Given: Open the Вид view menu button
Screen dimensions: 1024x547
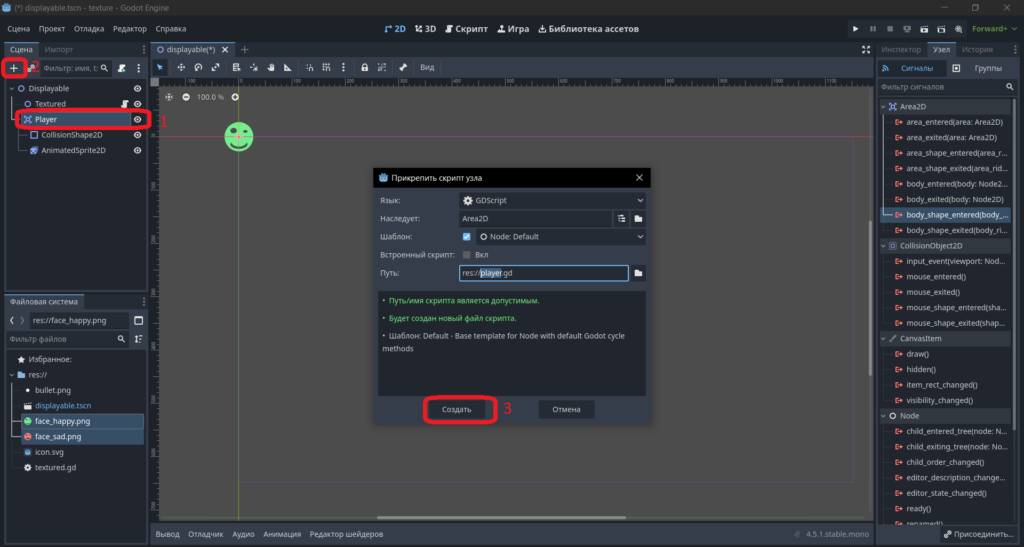Looking at the screenshot, I should [x=426, y=67].
